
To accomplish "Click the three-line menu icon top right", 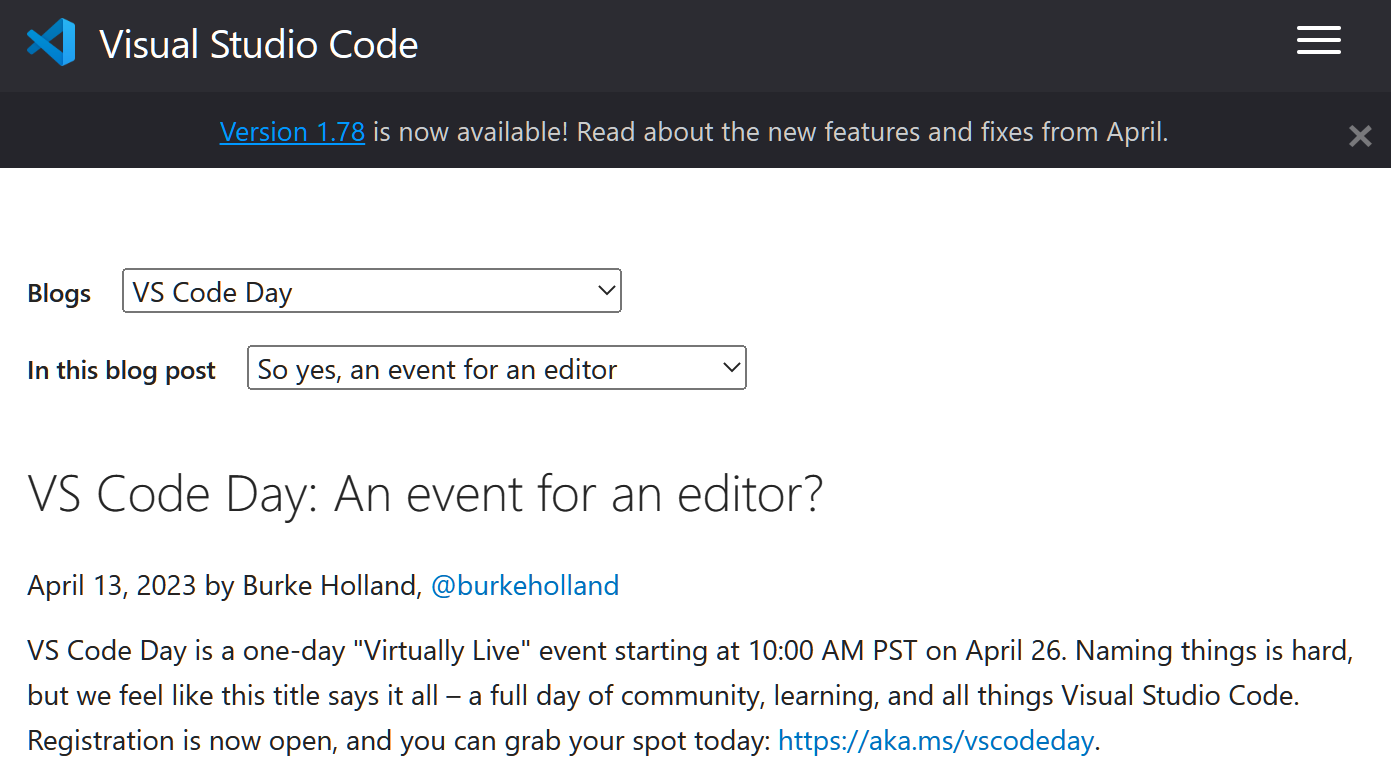I will point(1318,40).
